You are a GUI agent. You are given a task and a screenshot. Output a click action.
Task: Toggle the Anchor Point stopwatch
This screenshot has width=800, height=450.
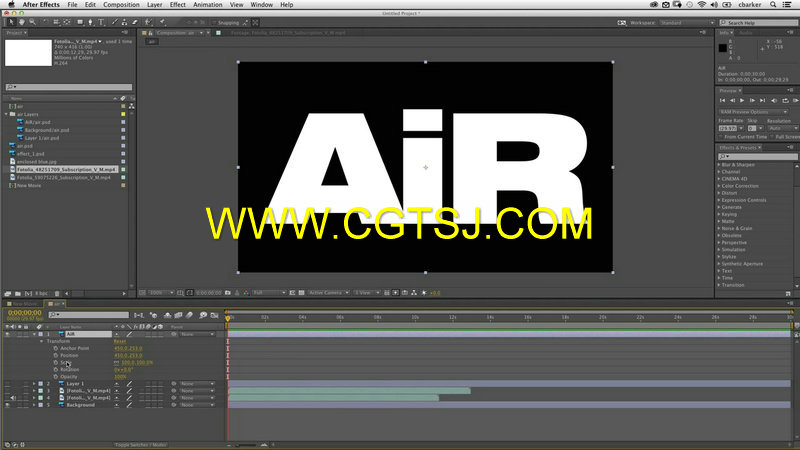click(56, 348)
